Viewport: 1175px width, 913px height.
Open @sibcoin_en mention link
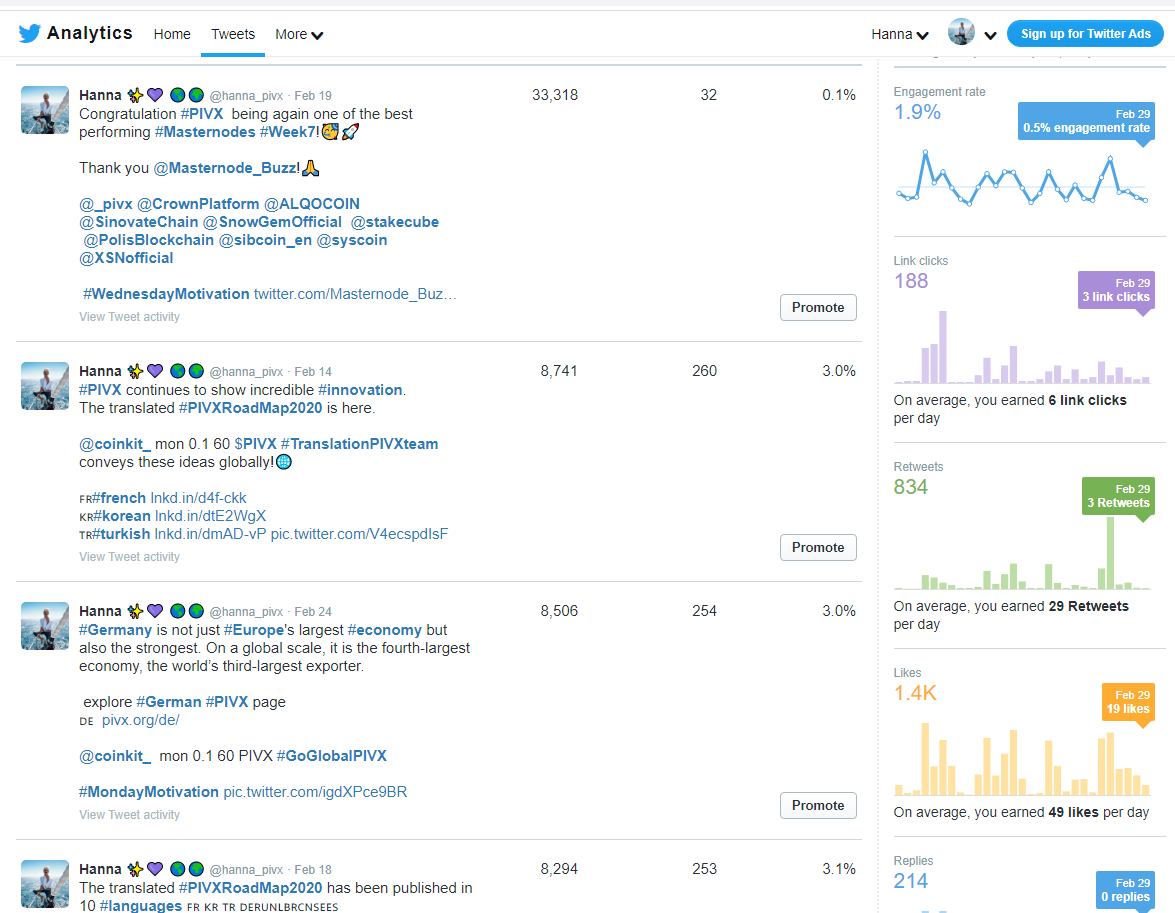(265, 240)
